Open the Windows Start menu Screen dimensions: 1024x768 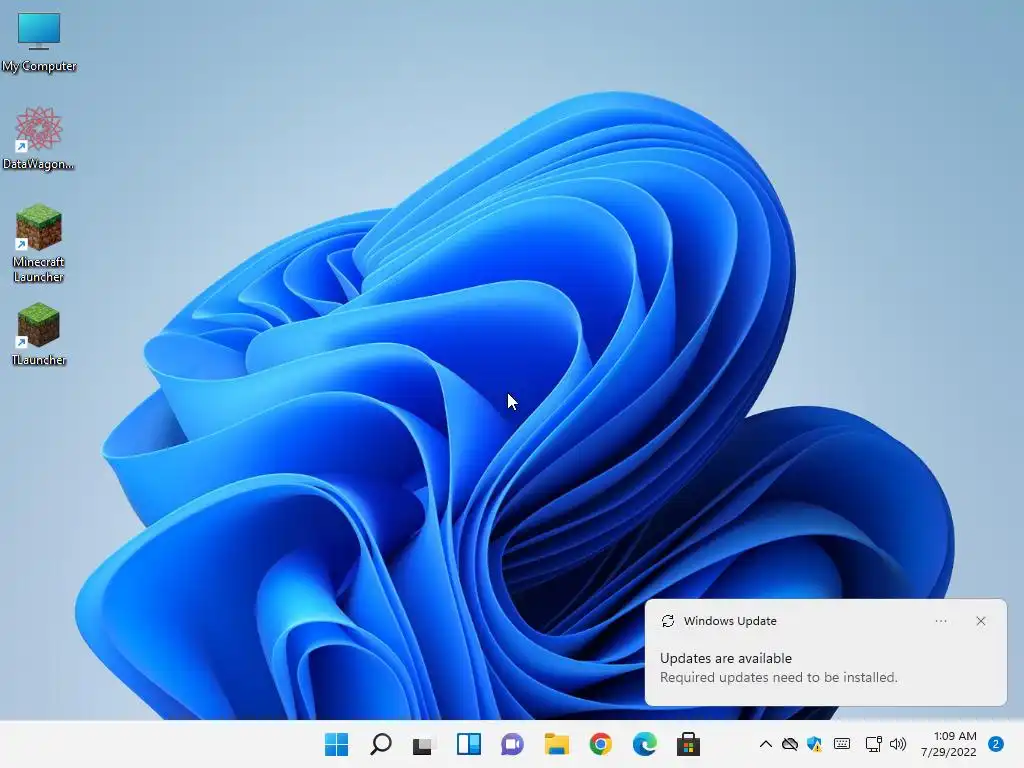click(336, 744)
